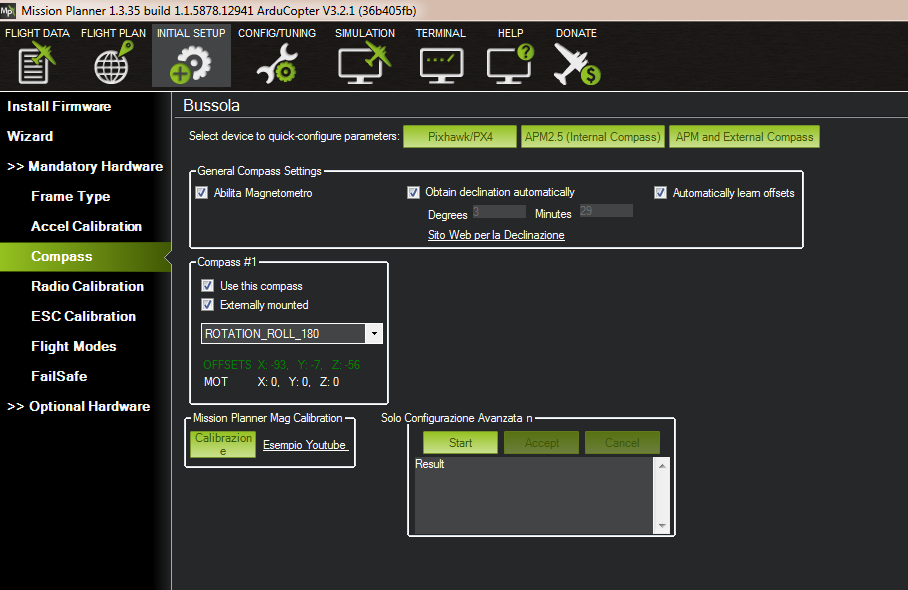Select Flight Modes in sidebar

74,346
